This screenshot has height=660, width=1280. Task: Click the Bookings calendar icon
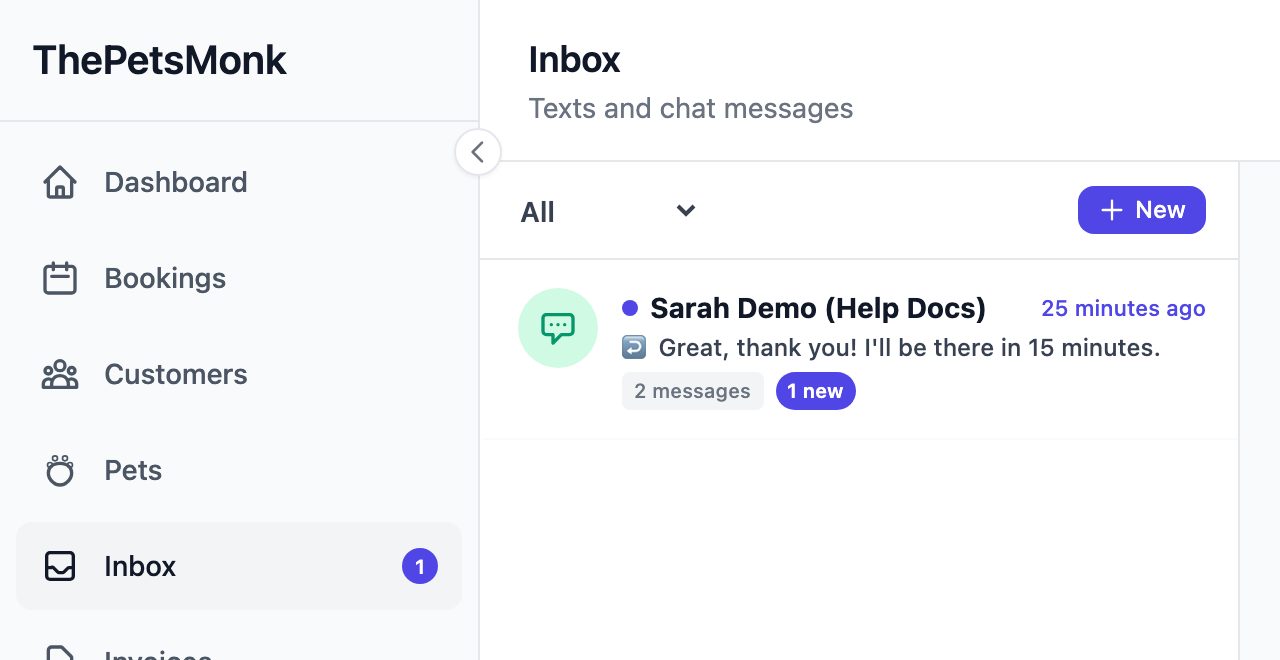tap(60, 278)
